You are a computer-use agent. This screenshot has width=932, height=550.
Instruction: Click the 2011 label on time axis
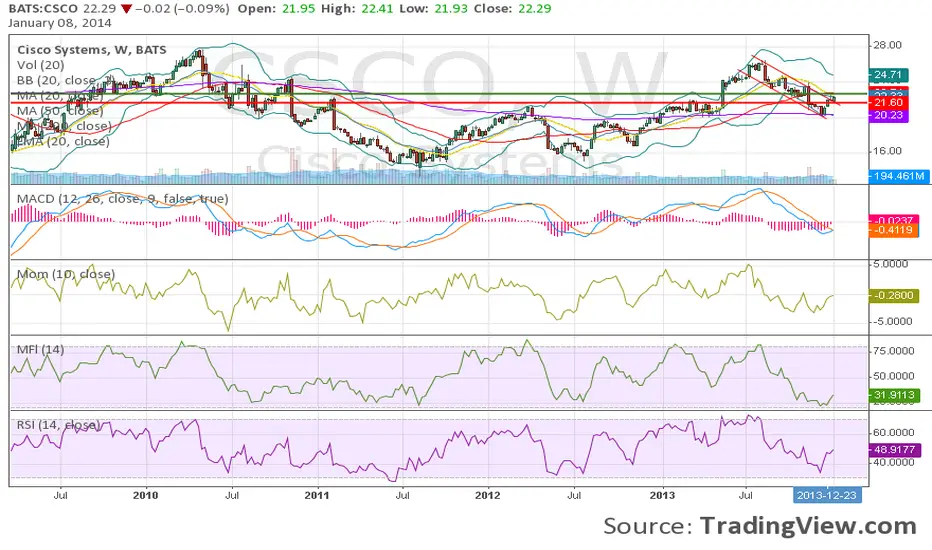(317, 495)
